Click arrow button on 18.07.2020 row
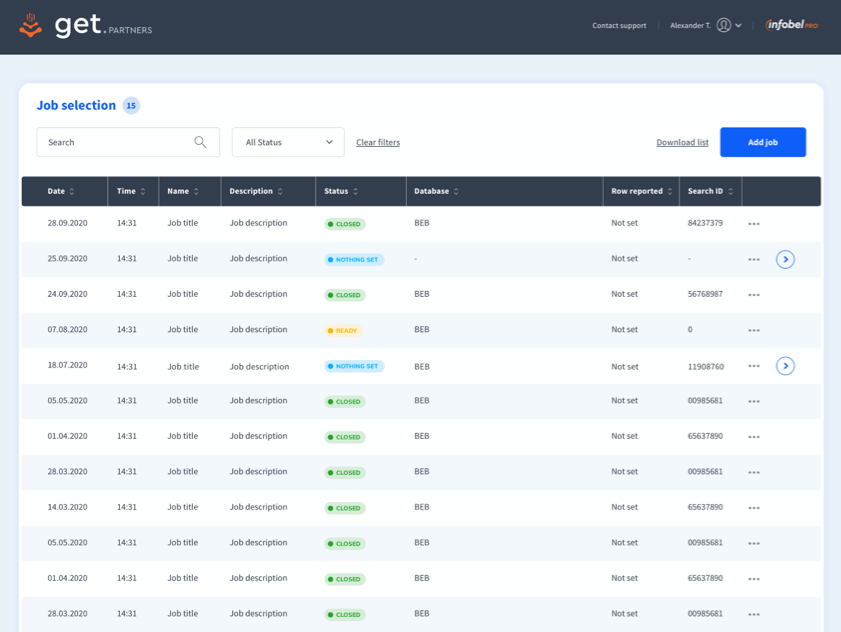Image resolution: width=841 pixels, height=632 pixels. (785, 366)
